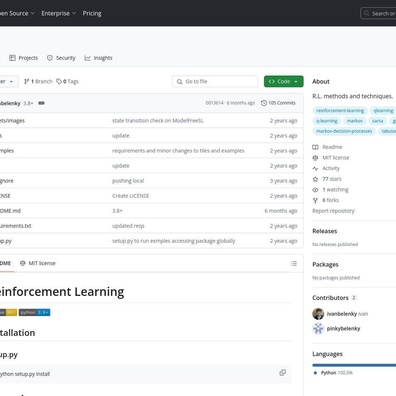396x396 pixels.
Task: Select the sarsa topic tag
Action: pos(377,121)
